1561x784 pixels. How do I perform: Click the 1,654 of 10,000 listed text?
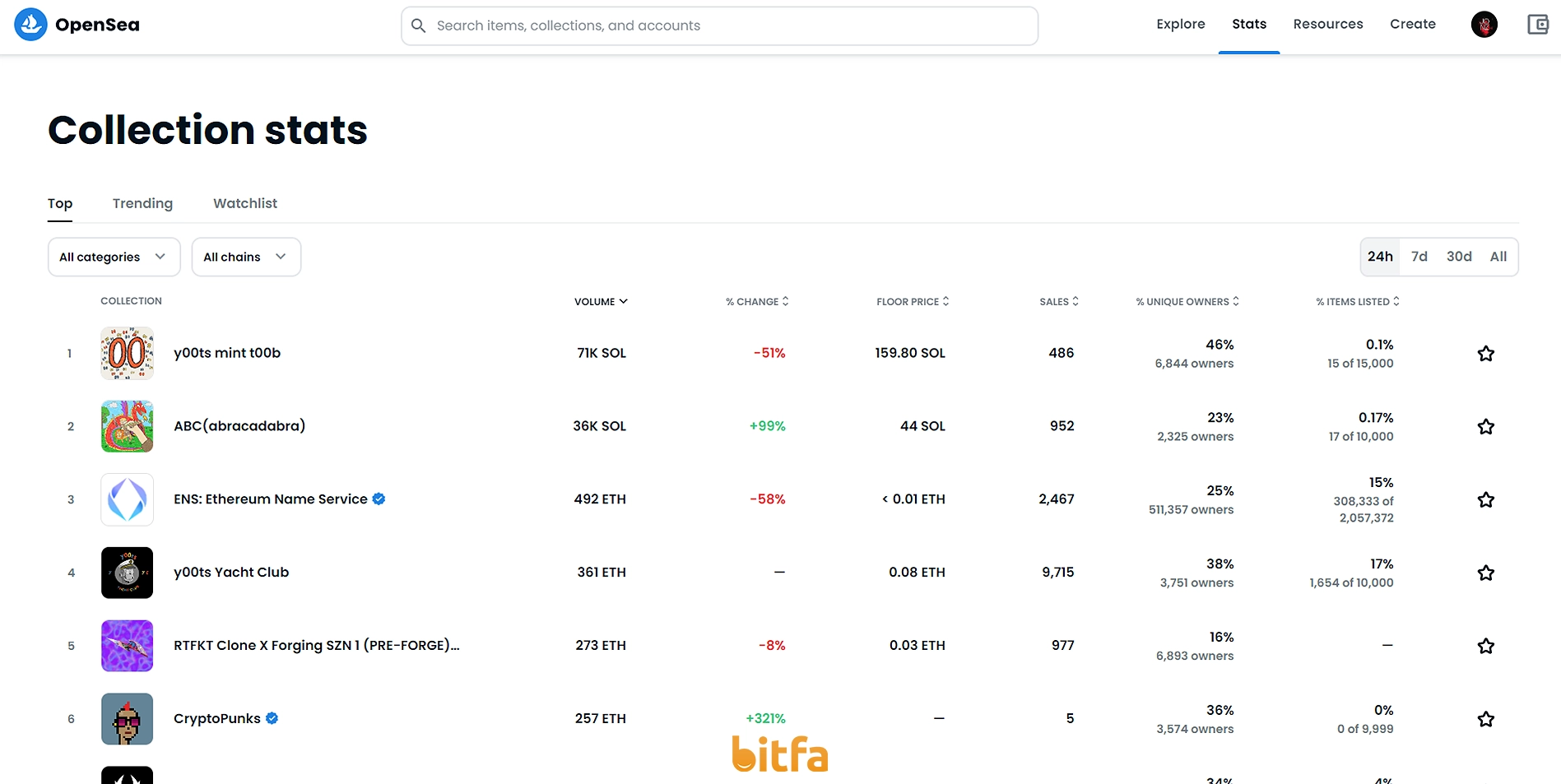1351,583
